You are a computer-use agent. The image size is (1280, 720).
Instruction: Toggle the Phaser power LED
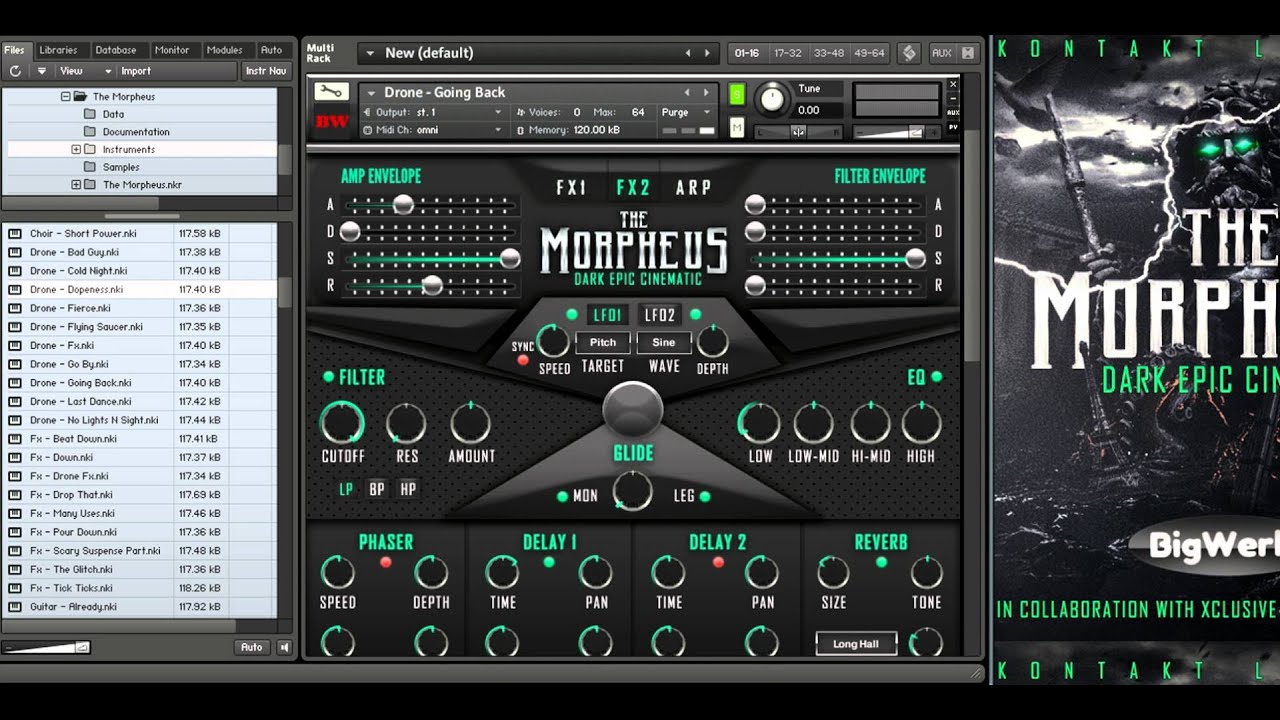(385, 562)
